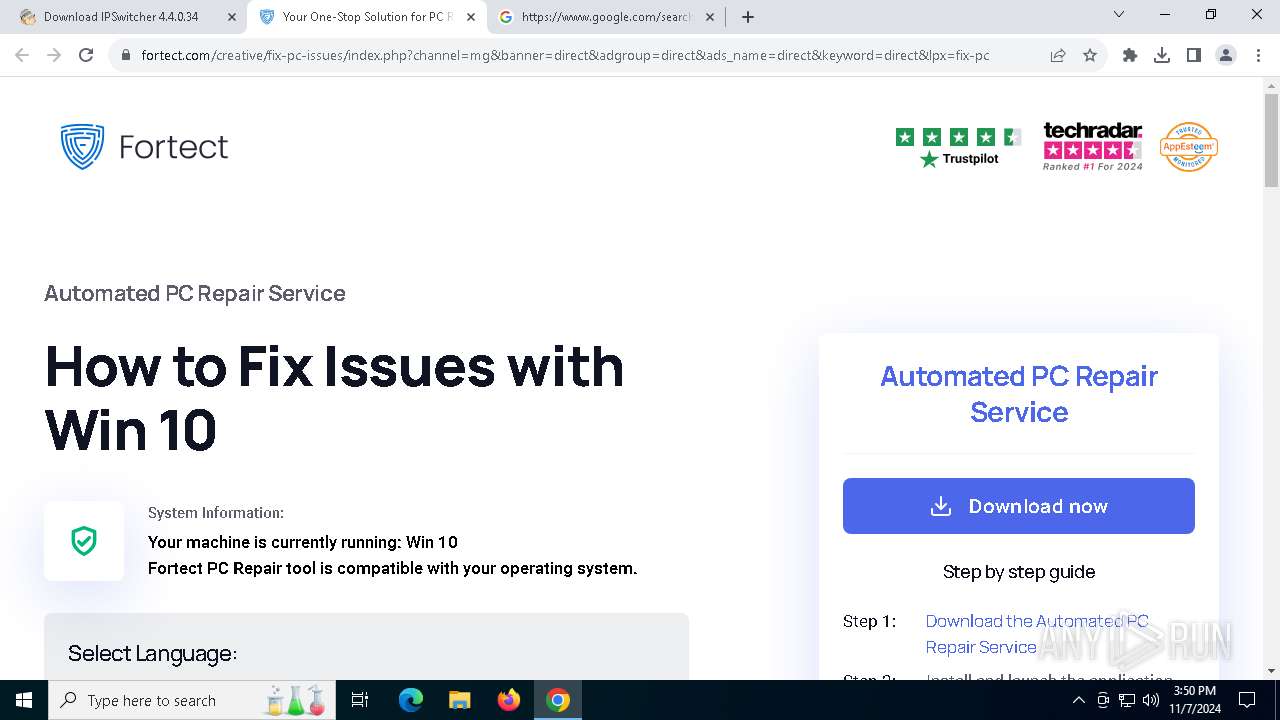The height and width of the screenshot is (720, 1280).
Task: Click the Fortect logo
Action: pyautogui.click(x=144, y=147)
